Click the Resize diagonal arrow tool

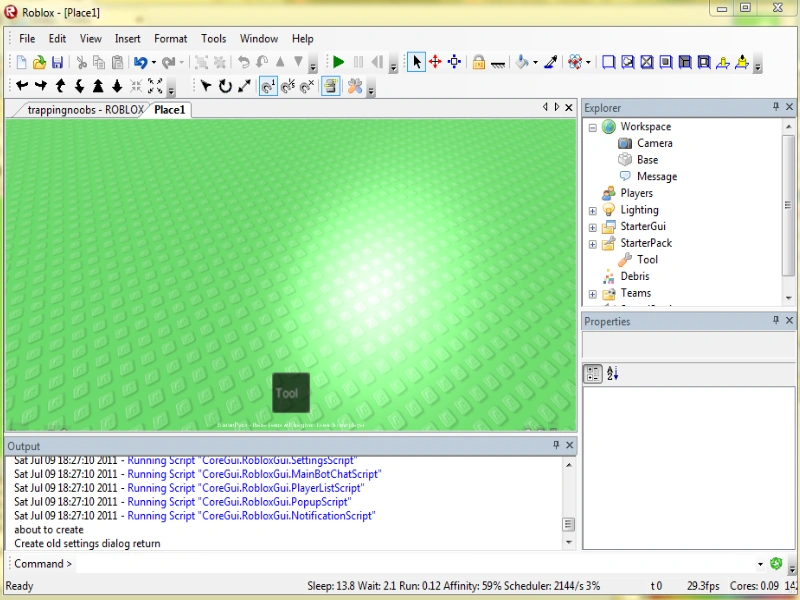(x=244, y=87)
